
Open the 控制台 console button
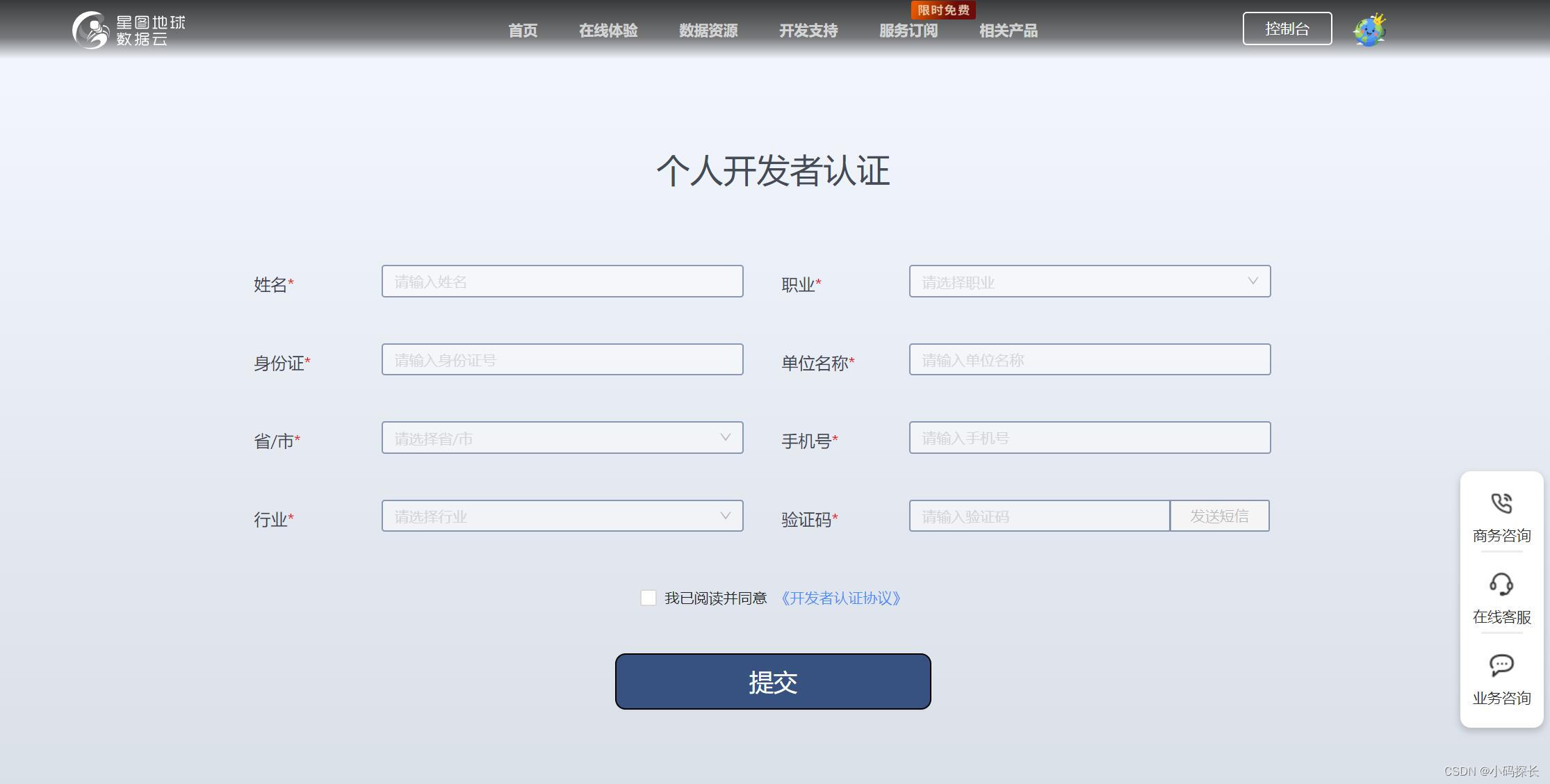click(1287, 28)
